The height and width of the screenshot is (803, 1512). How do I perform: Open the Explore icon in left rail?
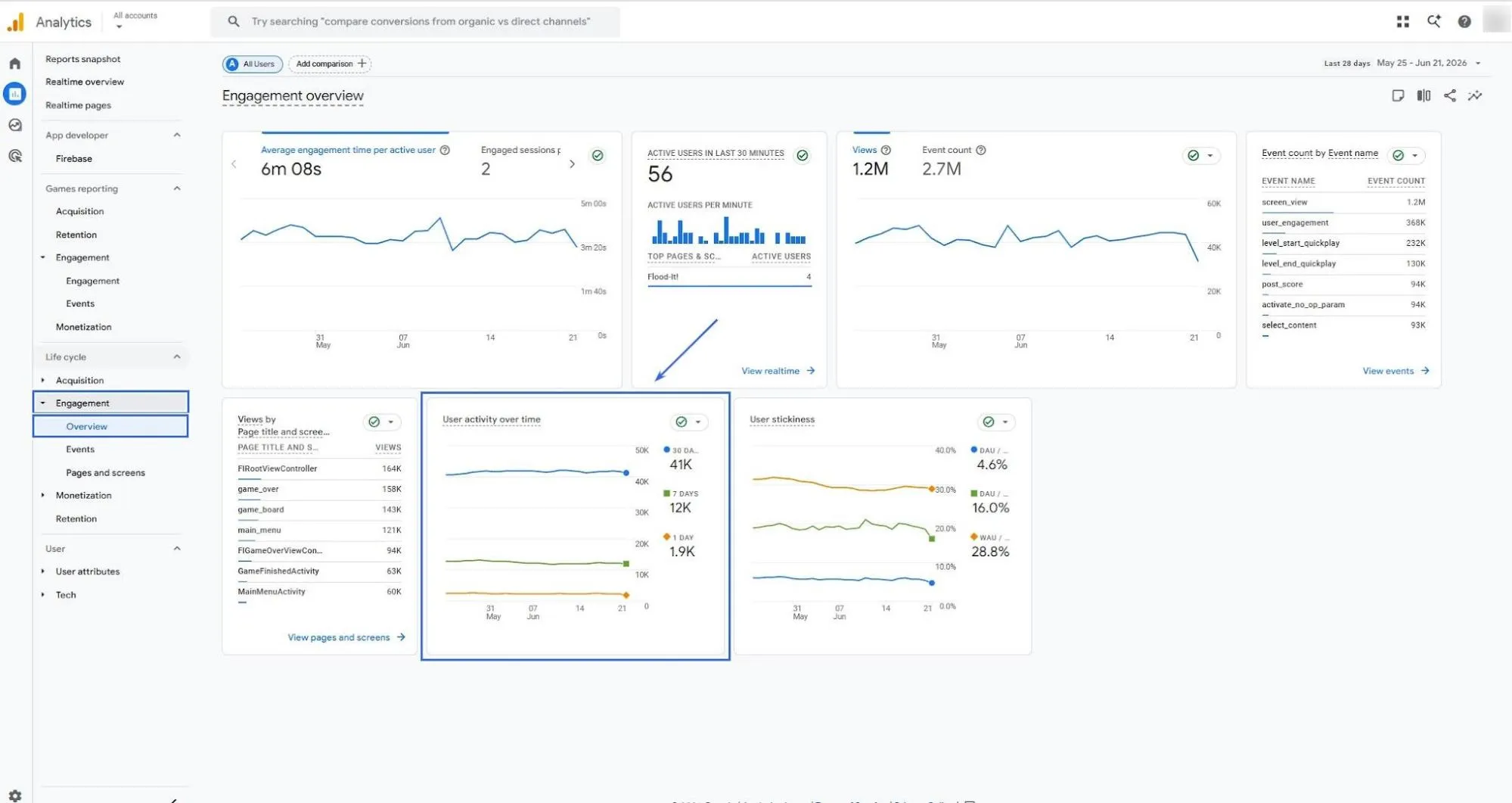15,125
